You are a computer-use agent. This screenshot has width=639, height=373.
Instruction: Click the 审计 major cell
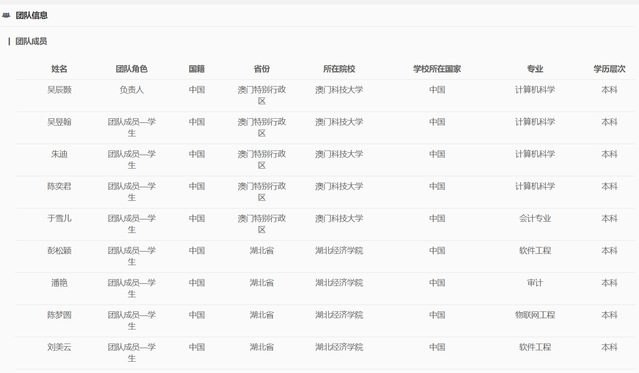[535, 283]
